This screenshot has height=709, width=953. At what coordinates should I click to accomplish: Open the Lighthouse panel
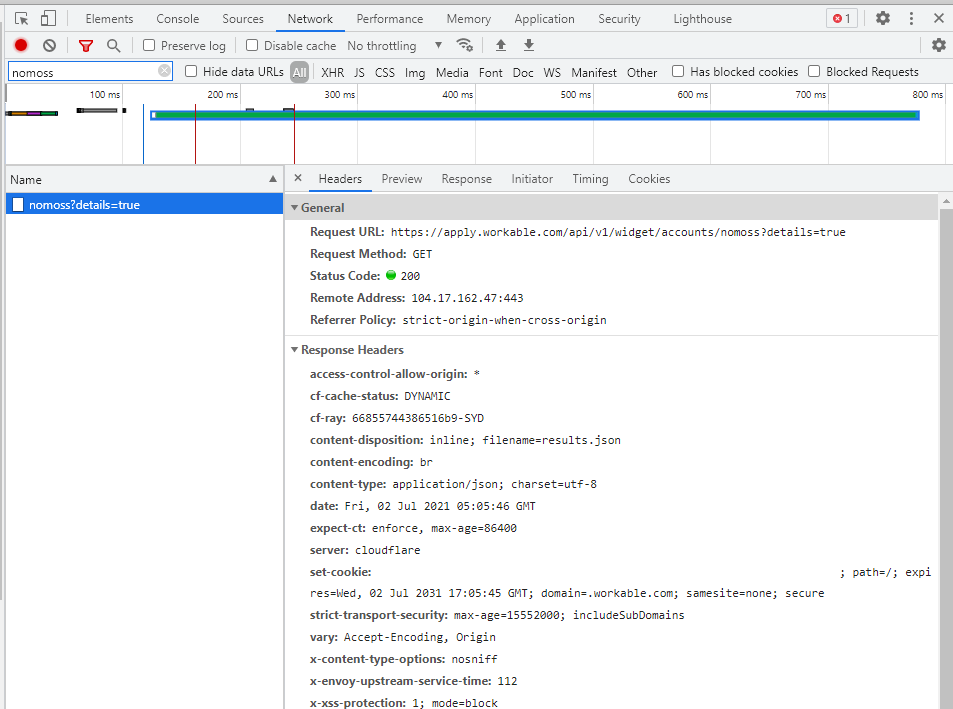(x=702, y=18)
